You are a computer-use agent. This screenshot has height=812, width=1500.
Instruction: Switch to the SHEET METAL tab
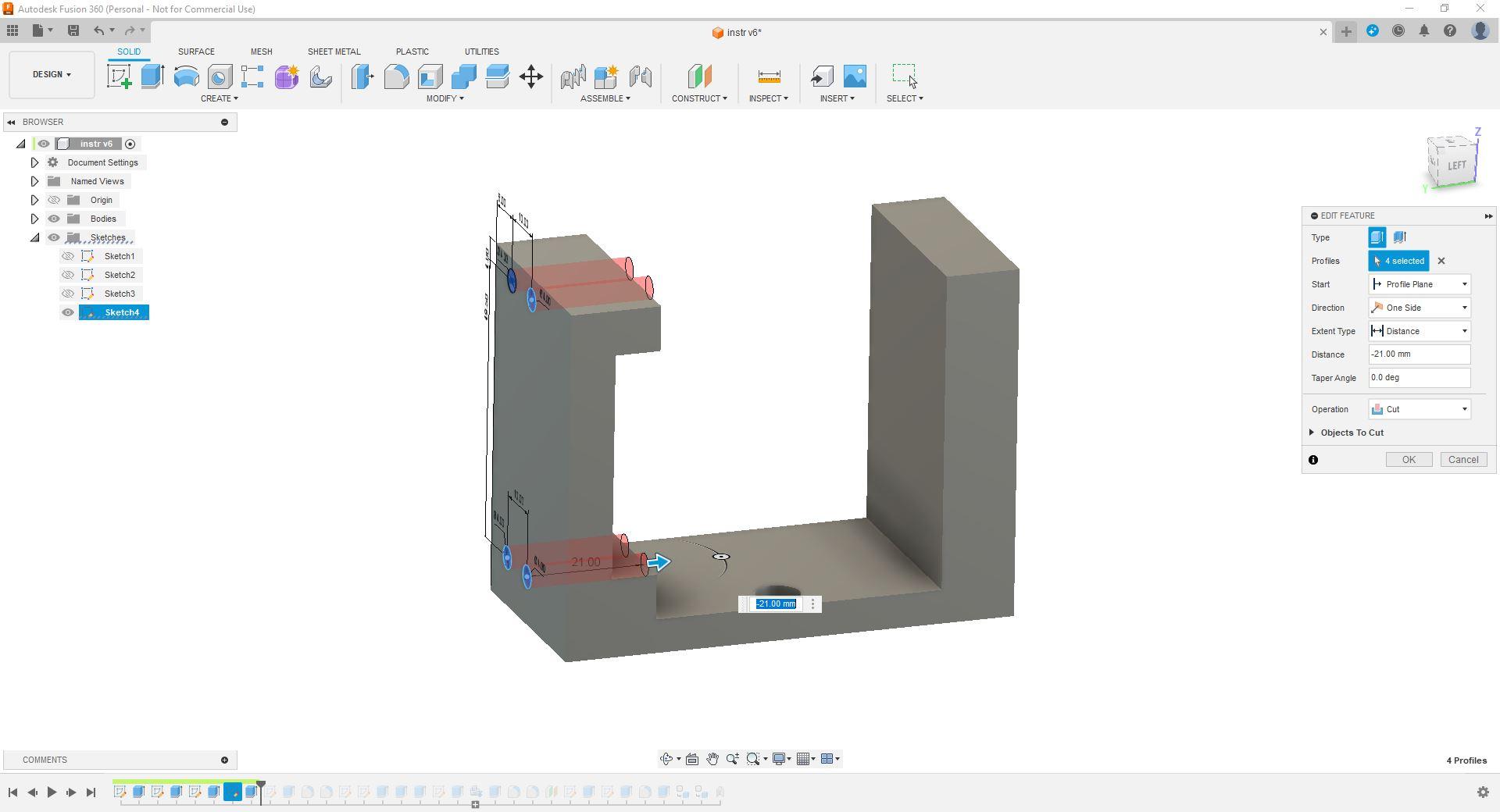334,52
